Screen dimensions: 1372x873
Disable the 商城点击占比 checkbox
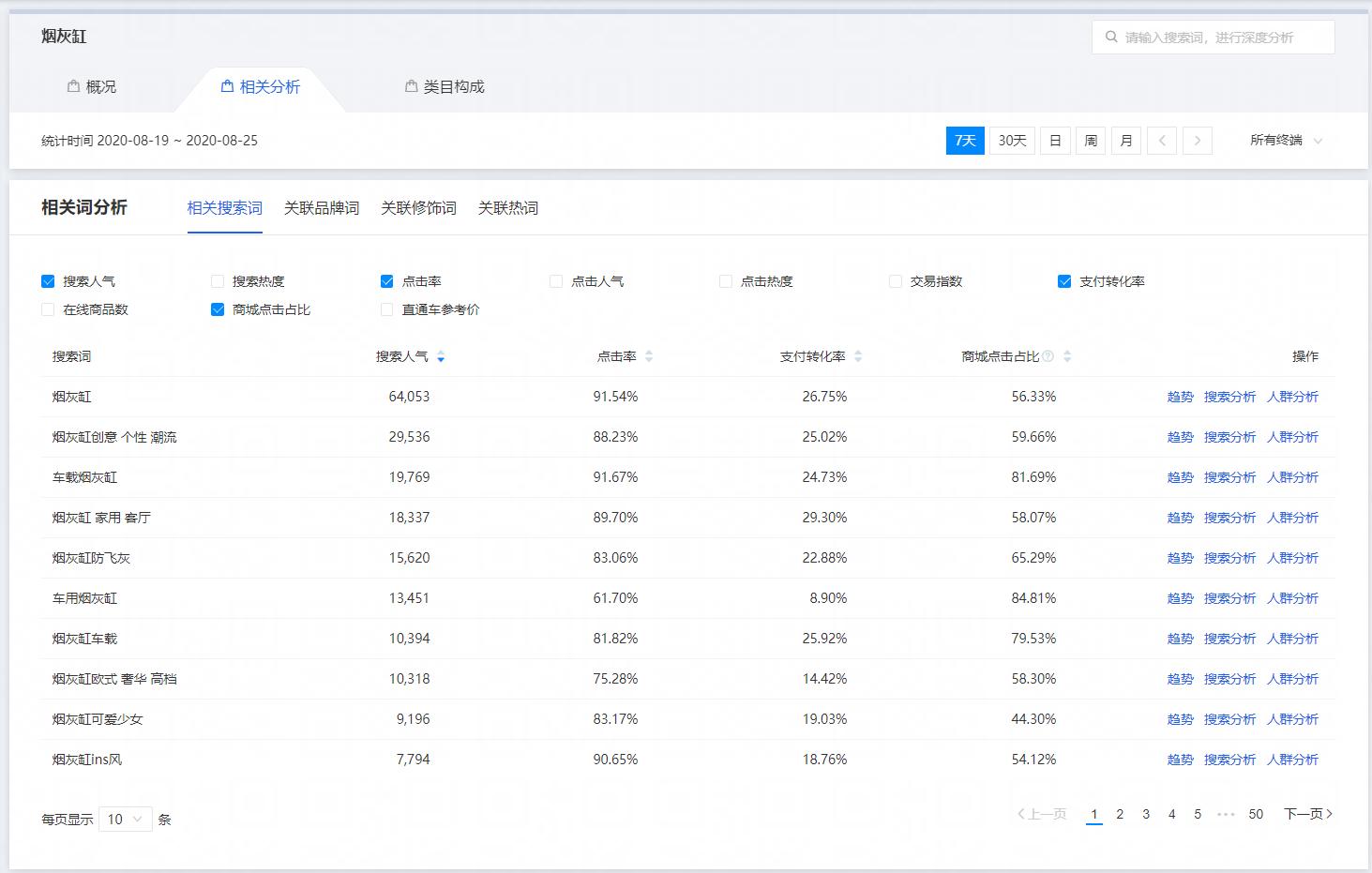click(217, 309)
